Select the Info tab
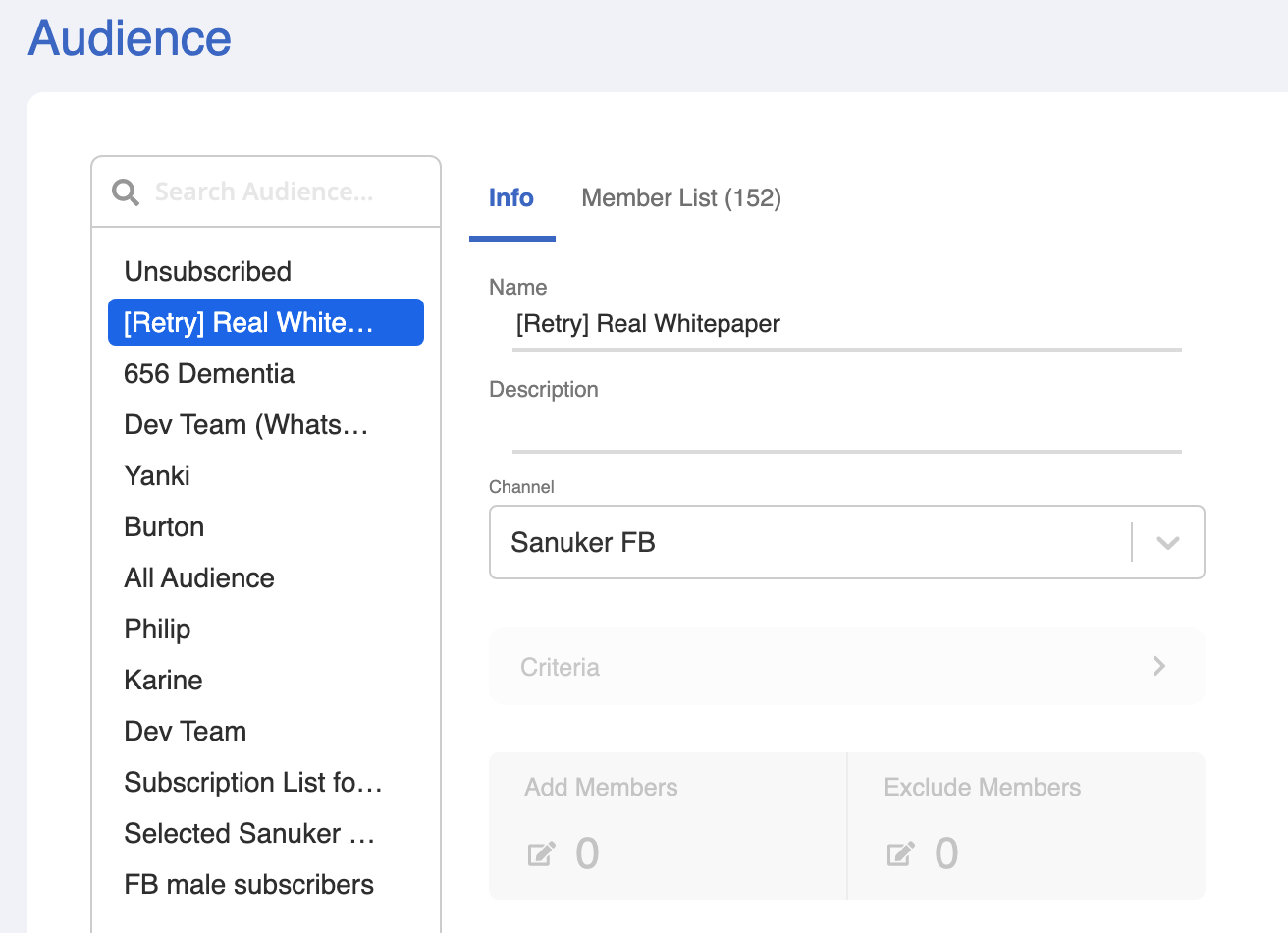The image size is (1288, 933). coord(511,197)
